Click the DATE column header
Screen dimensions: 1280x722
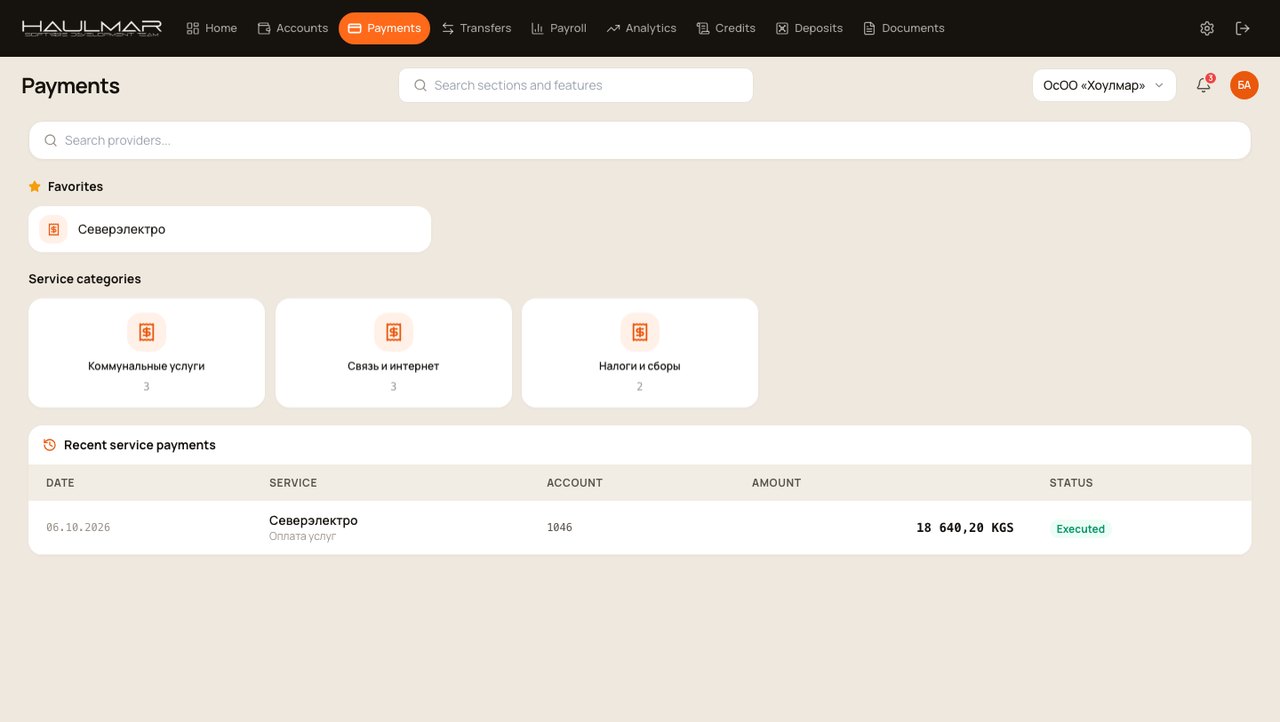(x=60, y=483)
